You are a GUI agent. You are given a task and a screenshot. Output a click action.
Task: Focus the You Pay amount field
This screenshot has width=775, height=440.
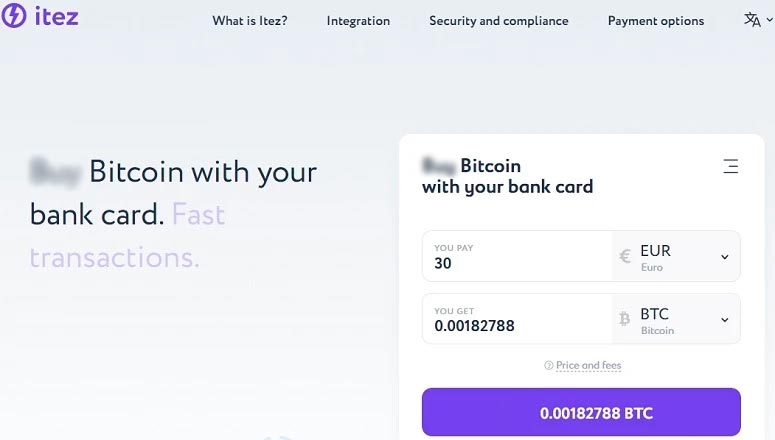click(515, 264)
